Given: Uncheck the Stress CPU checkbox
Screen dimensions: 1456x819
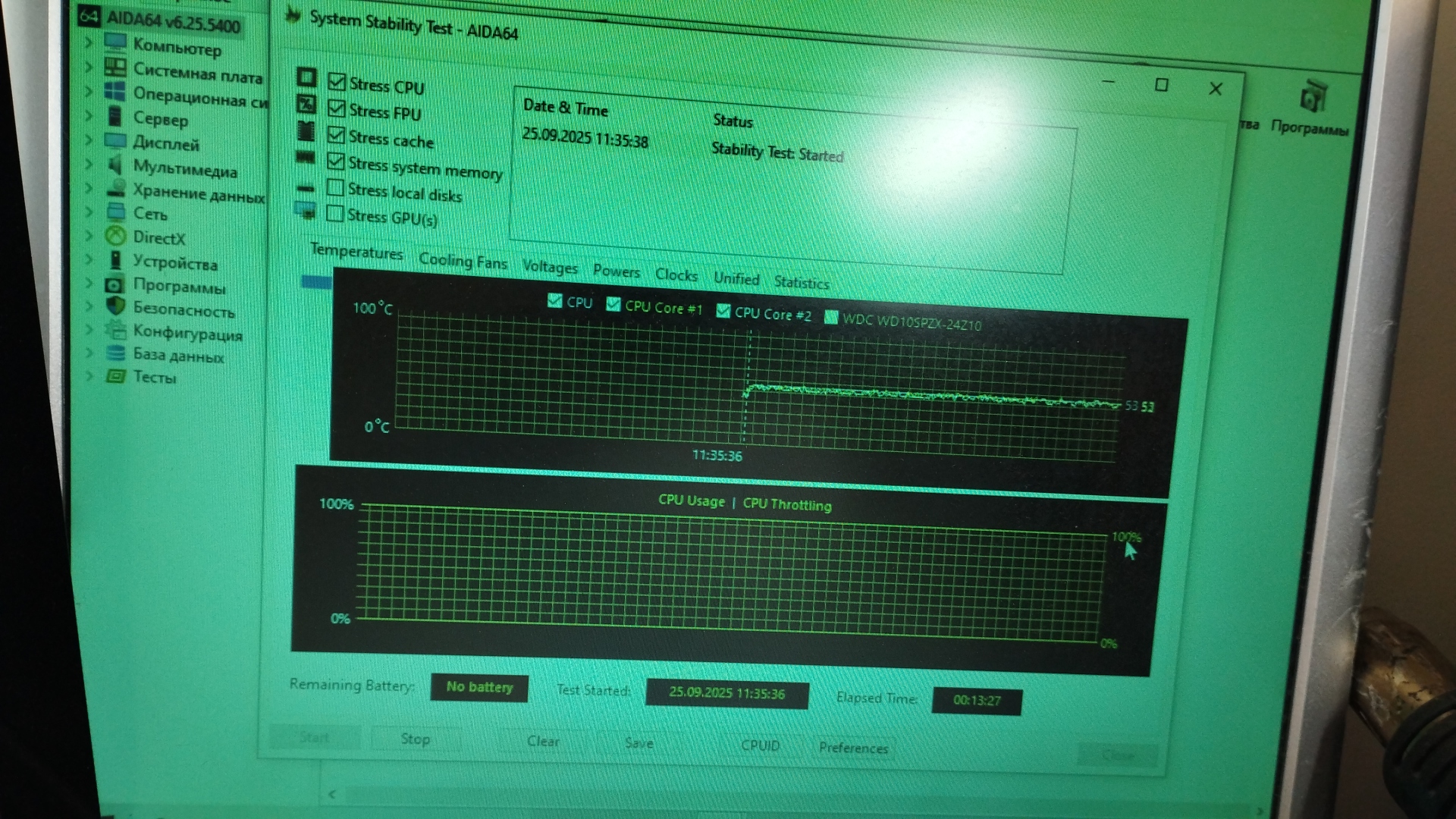Looking at the screenshot, I should (x=337, y=82).
